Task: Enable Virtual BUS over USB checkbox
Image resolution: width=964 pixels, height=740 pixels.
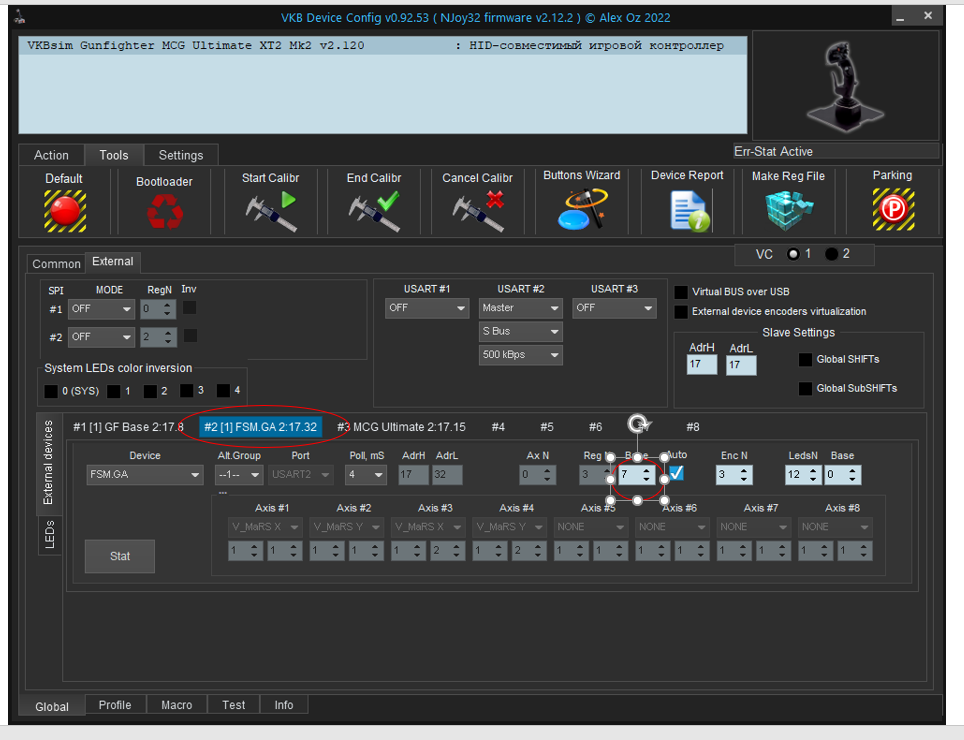Action: pyautogui.click(x=681, y=292)
